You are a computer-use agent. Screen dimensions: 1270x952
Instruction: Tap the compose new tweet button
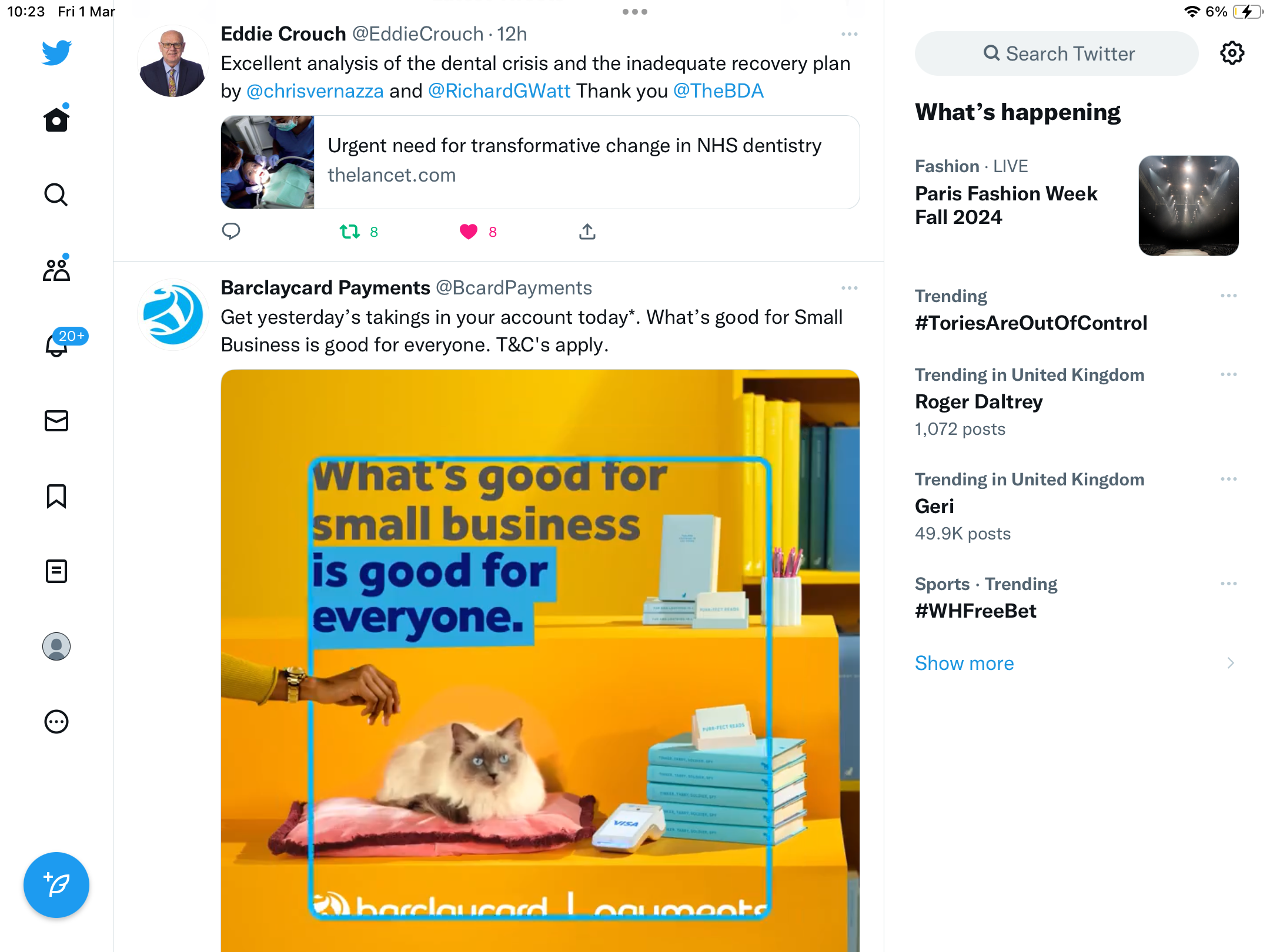pos(56,884)
